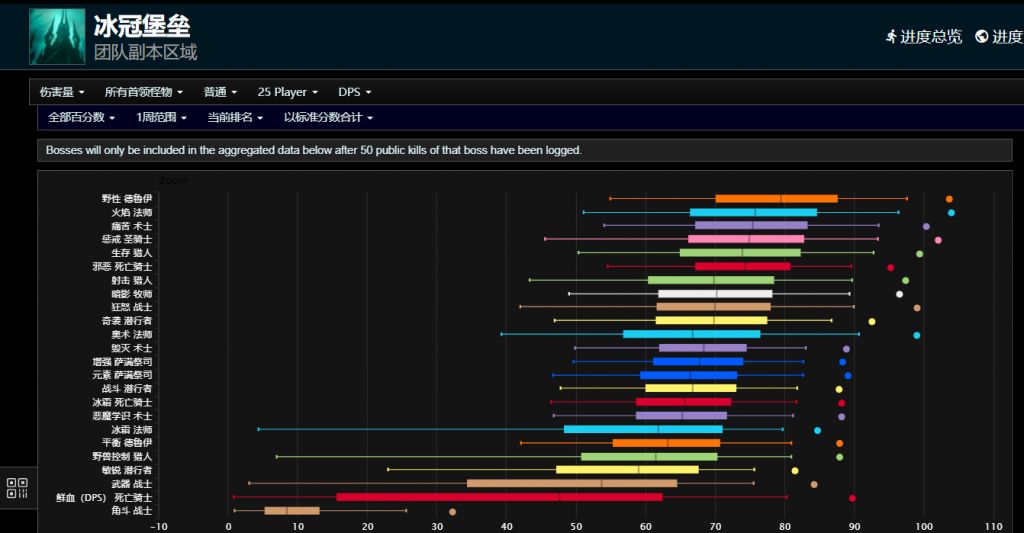
Task: Expand the 1周范围 time range dropdown
Action: click(162, 118)
